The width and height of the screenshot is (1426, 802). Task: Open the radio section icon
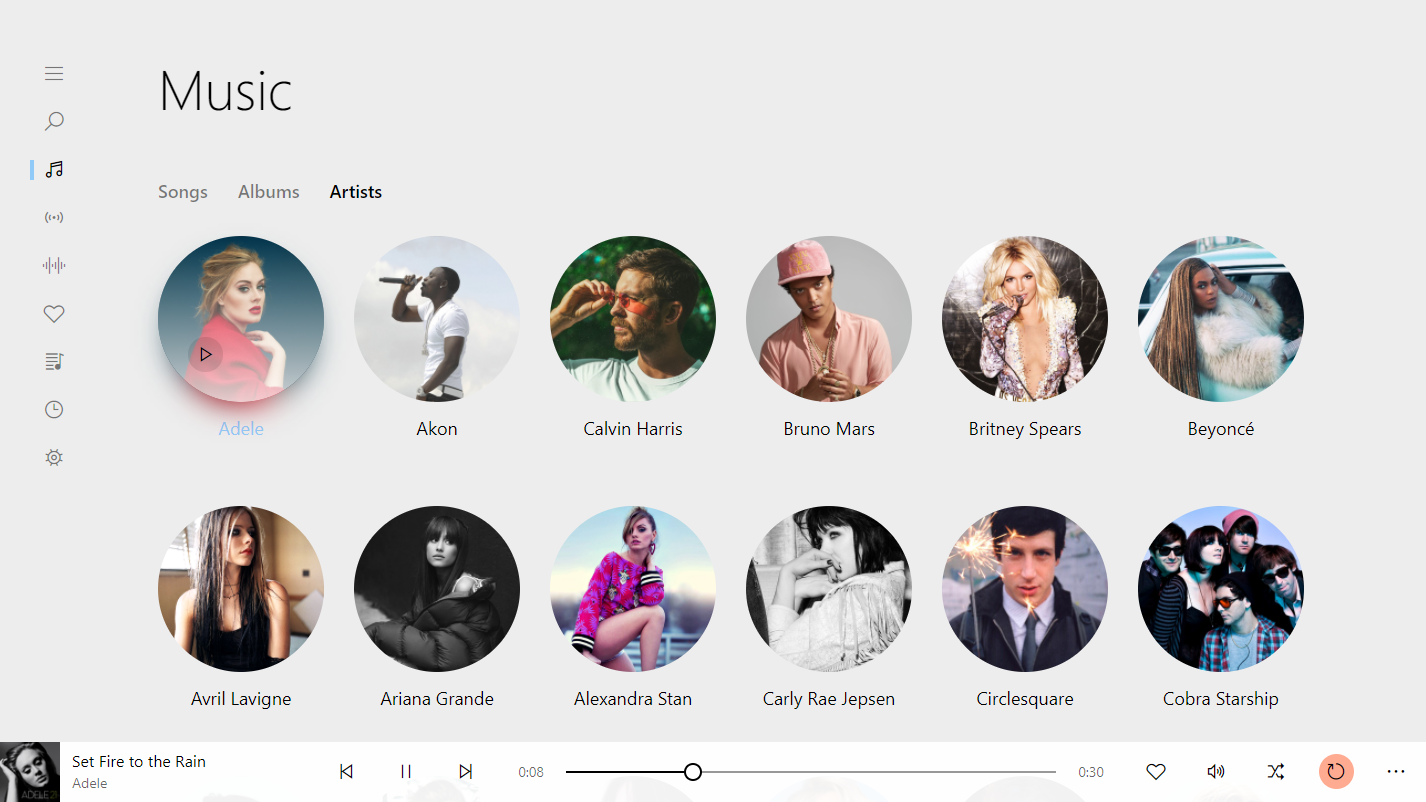[54, 217]
